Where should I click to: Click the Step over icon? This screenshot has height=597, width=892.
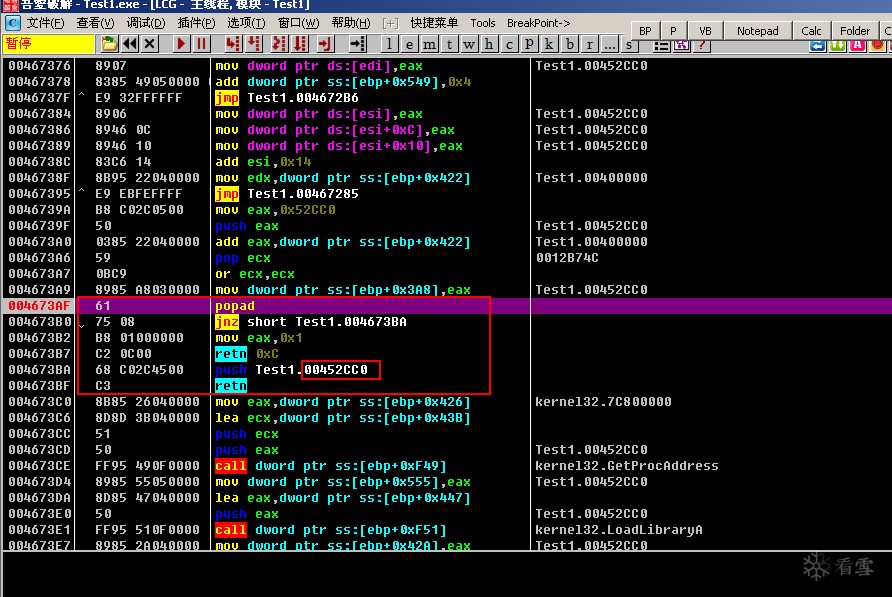(254, 44)
